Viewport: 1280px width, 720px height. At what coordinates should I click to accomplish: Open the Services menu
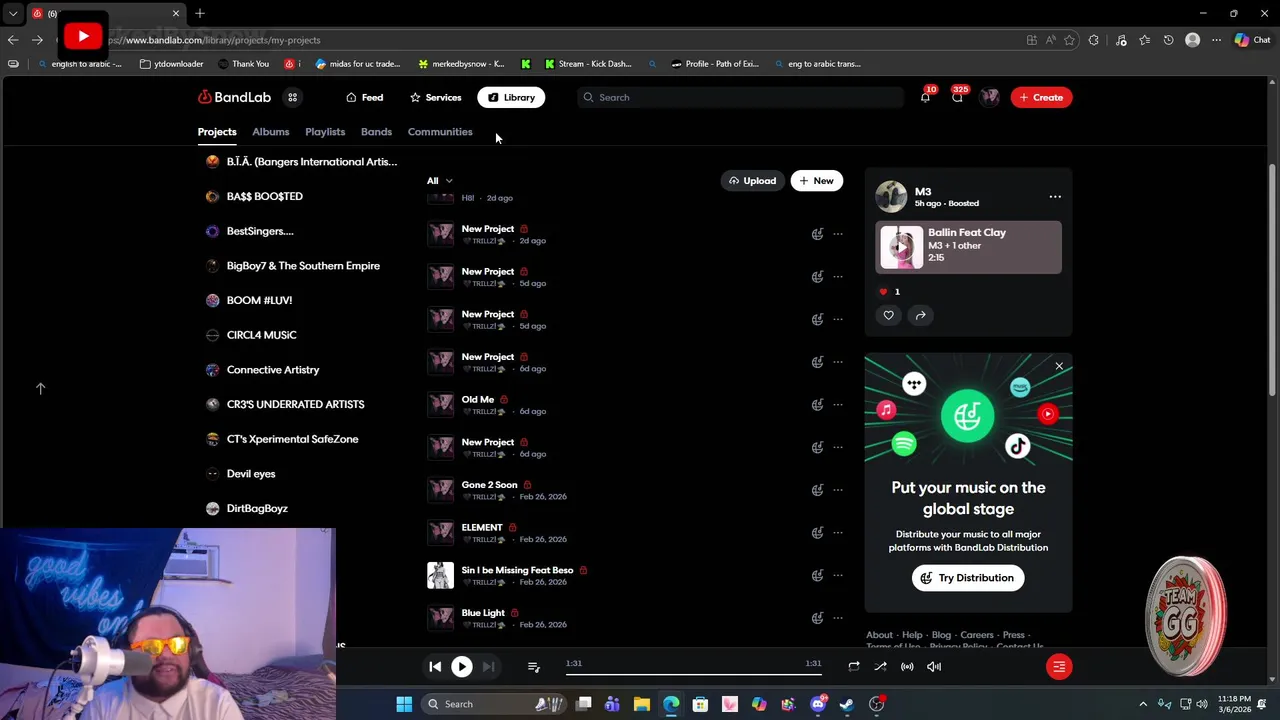[x=435, y=97]
